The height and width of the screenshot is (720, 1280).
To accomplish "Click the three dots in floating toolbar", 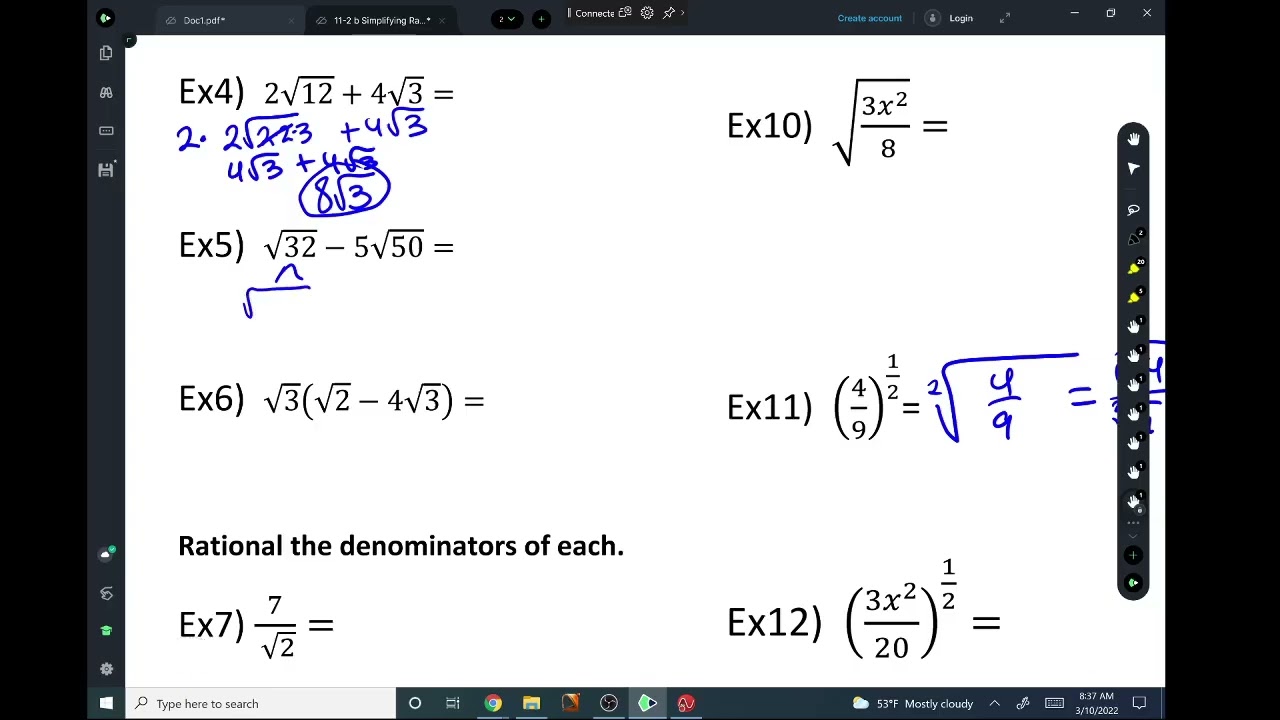I will (x=1133, y=523).
